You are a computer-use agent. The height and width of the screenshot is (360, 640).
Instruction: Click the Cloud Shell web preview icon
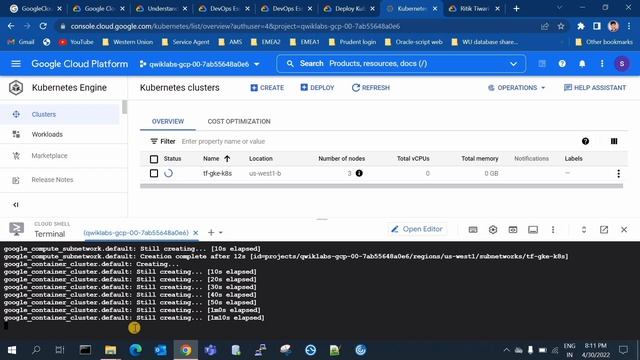click(513, 230)
